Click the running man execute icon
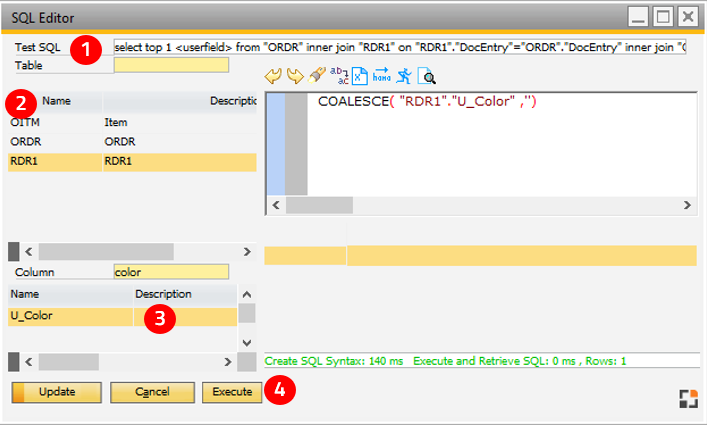Screen dimensions: 707x427 [404, 76]
